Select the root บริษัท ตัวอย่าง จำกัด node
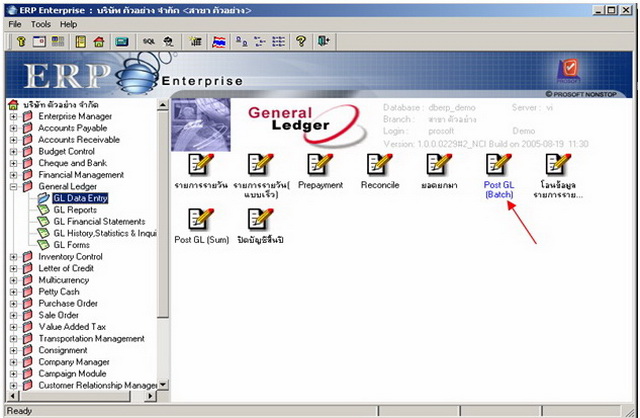640x418 pixels. [x=60, y=104]
